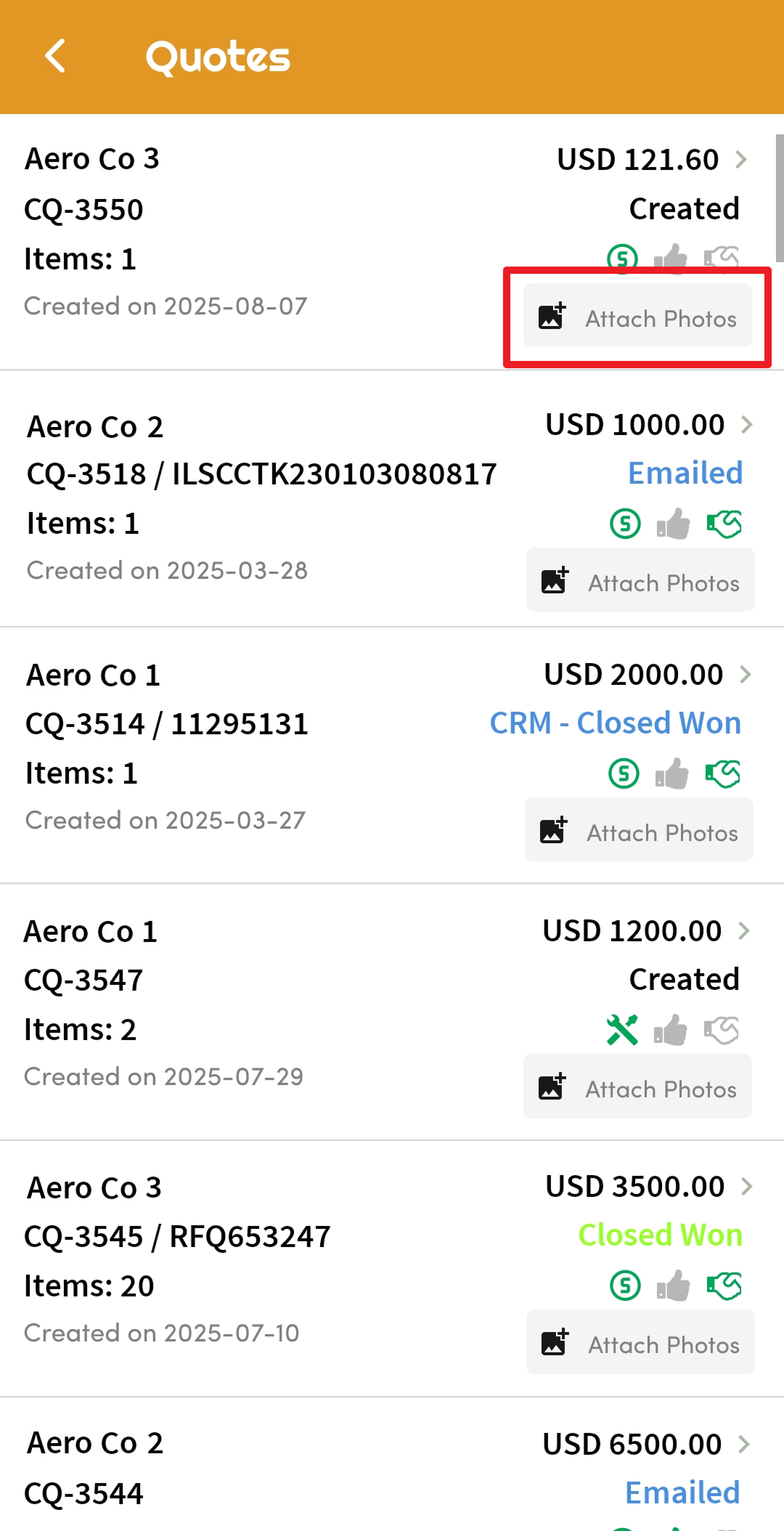
Task: Click the thumbs-up icon on quote CQ-3547
Action: point(671,1030)
